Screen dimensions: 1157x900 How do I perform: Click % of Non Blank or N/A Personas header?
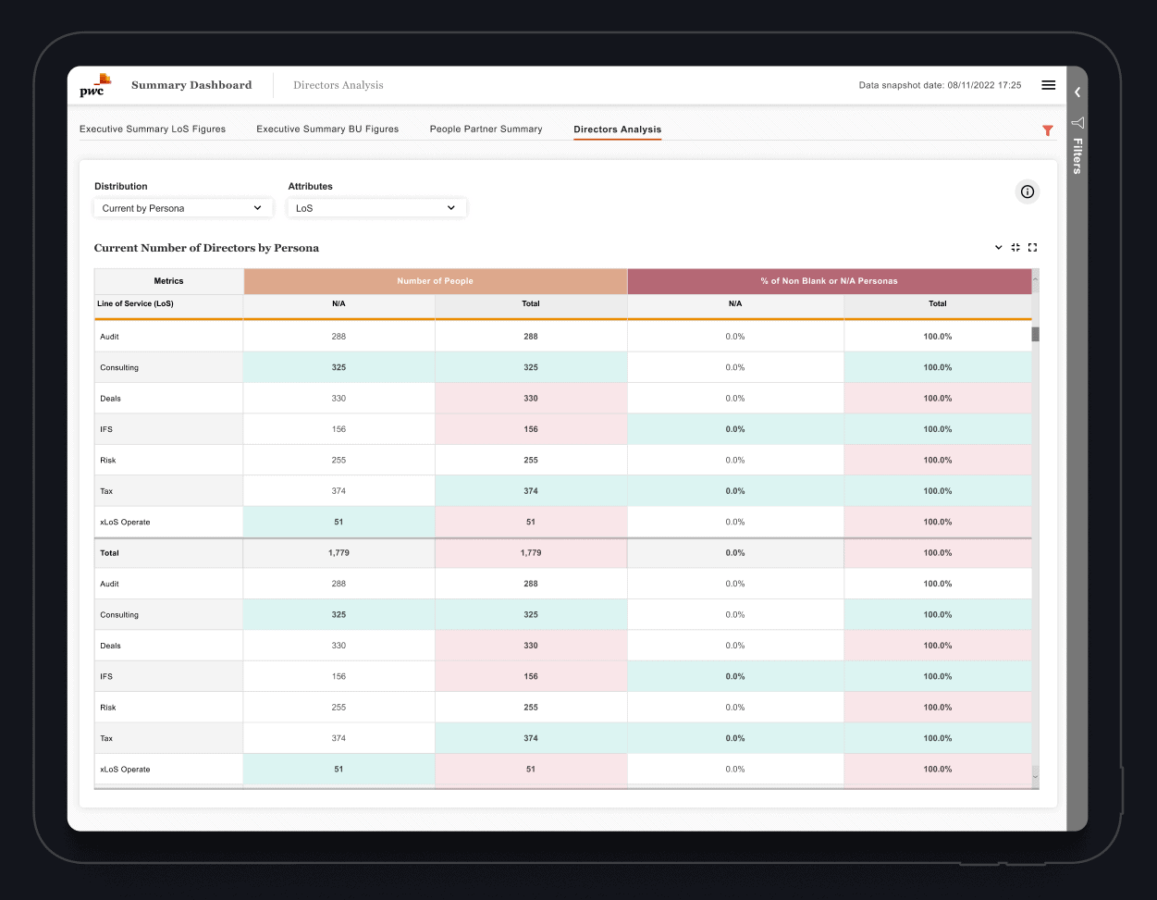pyautogui.click(x=829, y=281)
